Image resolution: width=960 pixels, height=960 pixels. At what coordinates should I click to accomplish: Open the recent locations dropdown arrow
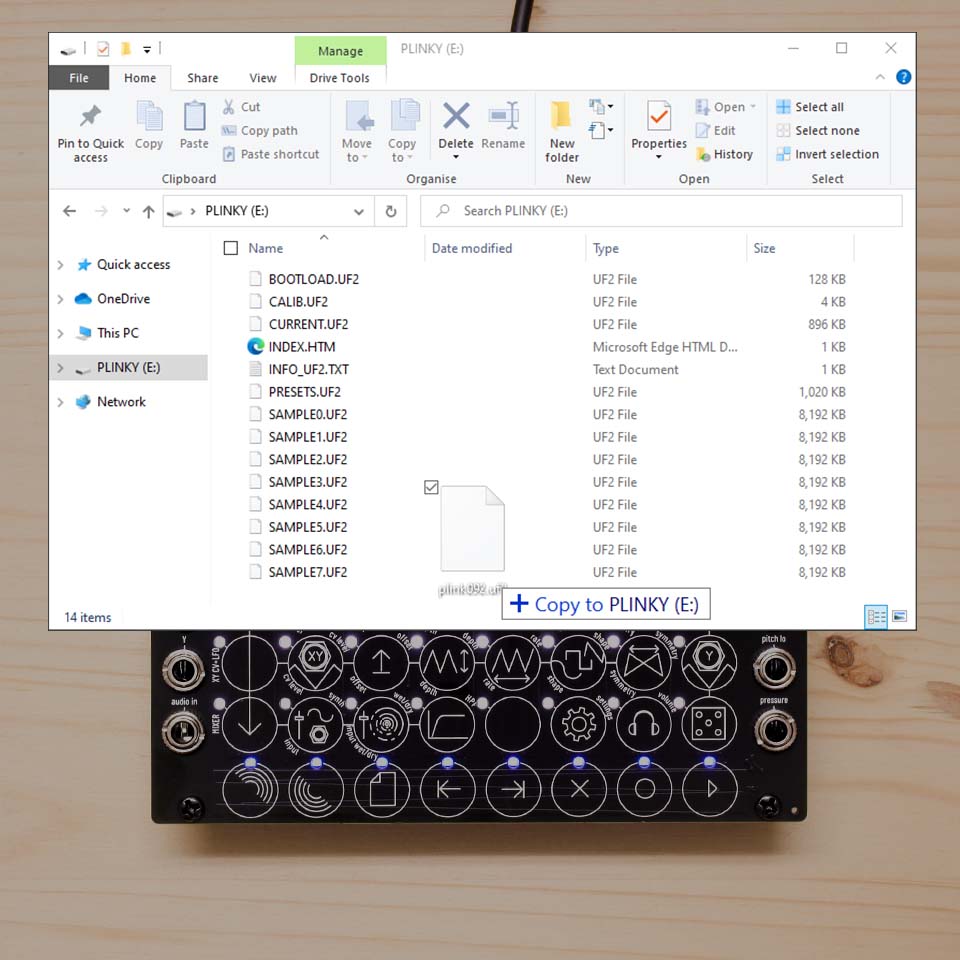pyautogui.click(x=126, y=211)
